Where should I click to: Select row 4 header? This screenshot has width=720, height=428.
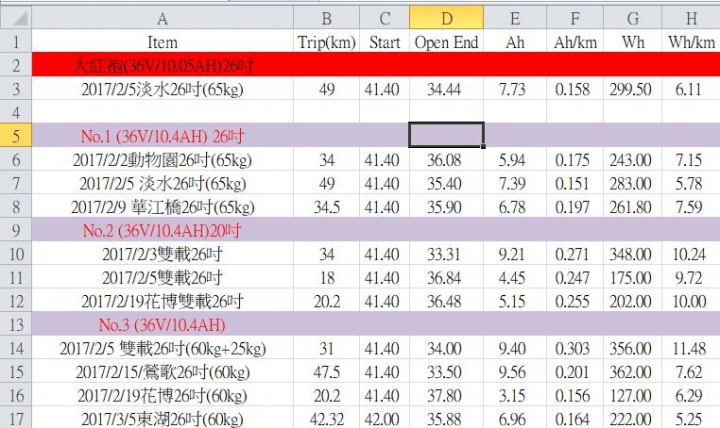(x=16, y=112)
